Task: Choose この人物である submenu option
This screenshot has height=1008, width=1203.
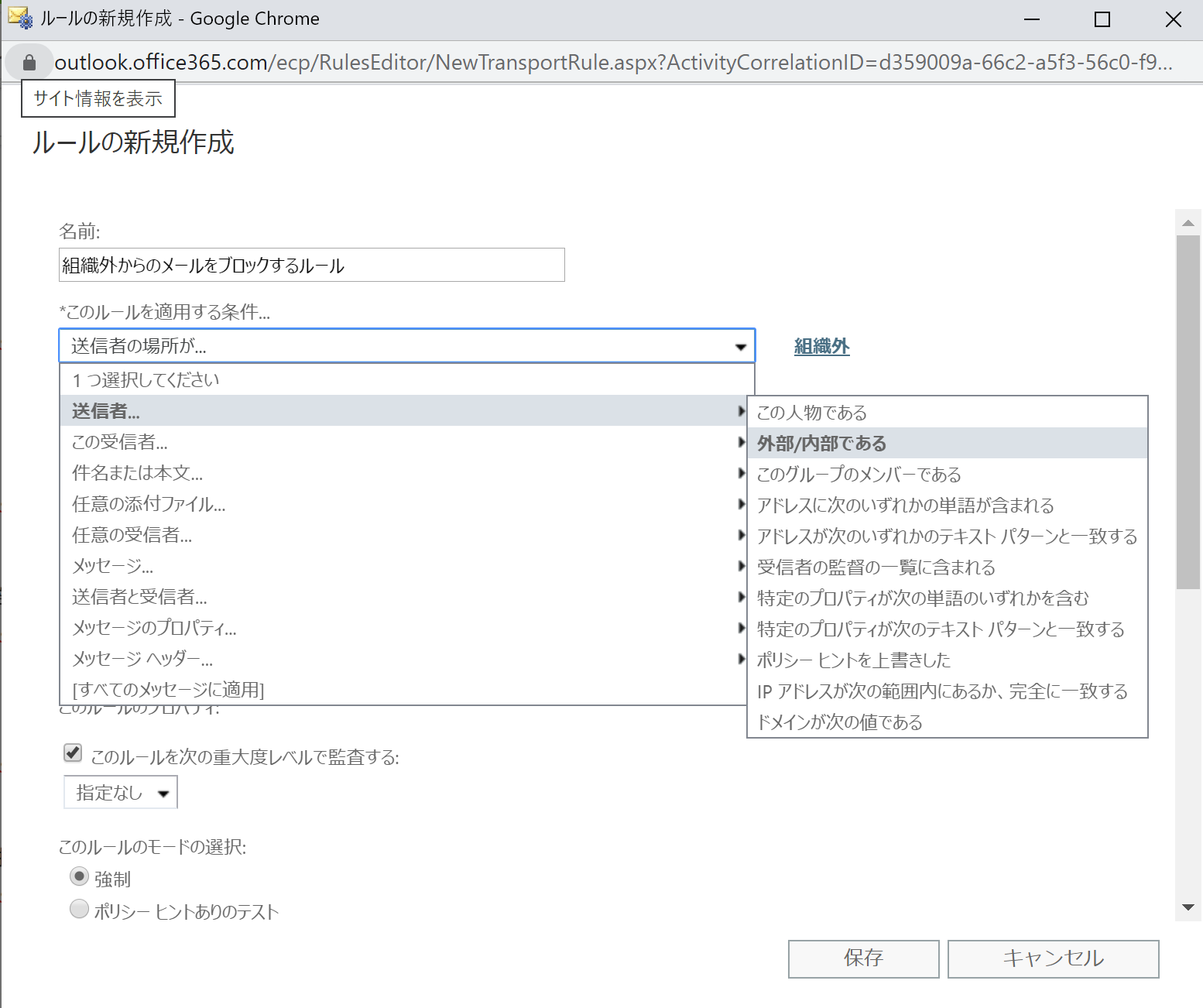Action: [947, 412]
